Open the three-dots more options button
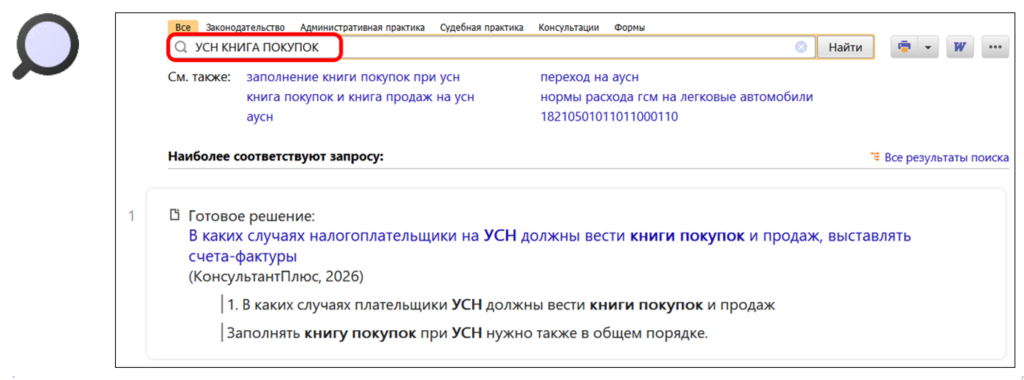The width and height of the screenshot is (1024, 380). [x=995, y=47]
